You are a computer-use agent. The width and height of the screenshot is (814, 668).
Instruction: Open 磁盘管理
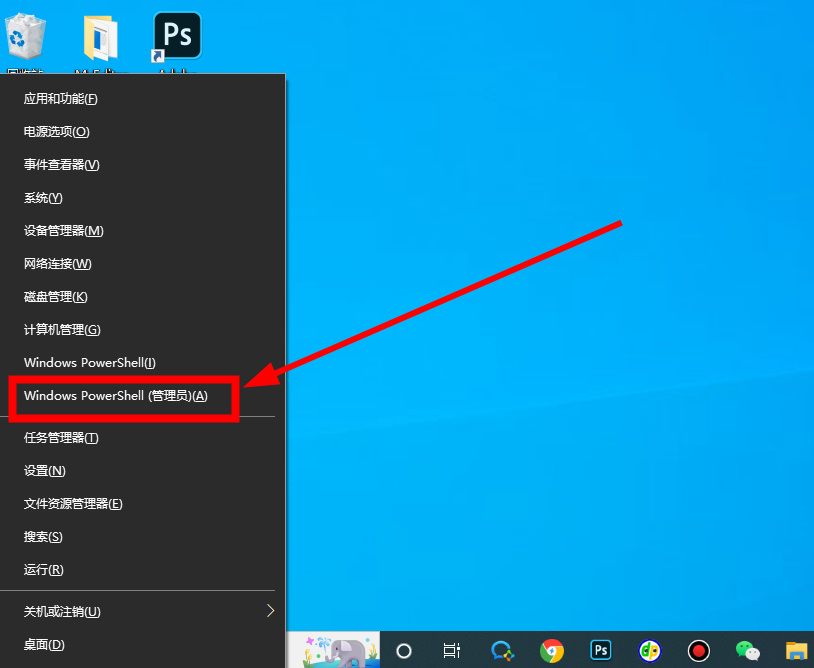pyautogui.click(x=55, y=296)
